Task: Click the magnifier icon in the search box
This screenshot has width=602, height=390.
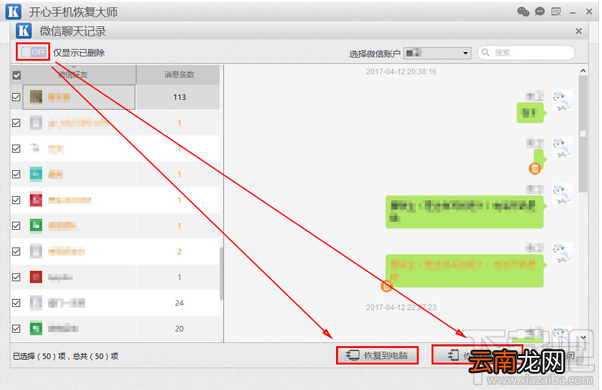Action: (x=486, y=52)
